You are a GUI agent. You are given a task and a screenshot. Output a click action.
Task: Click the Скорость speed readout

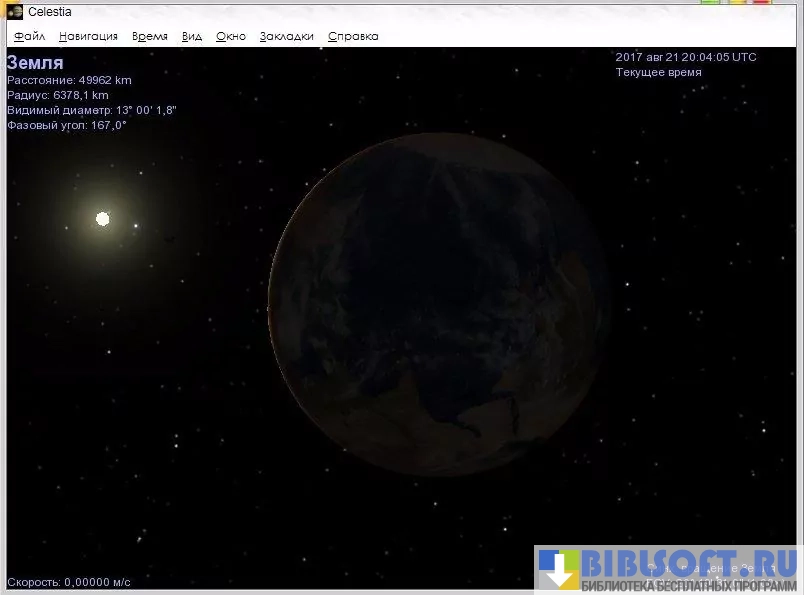click(x=69, y=581)
